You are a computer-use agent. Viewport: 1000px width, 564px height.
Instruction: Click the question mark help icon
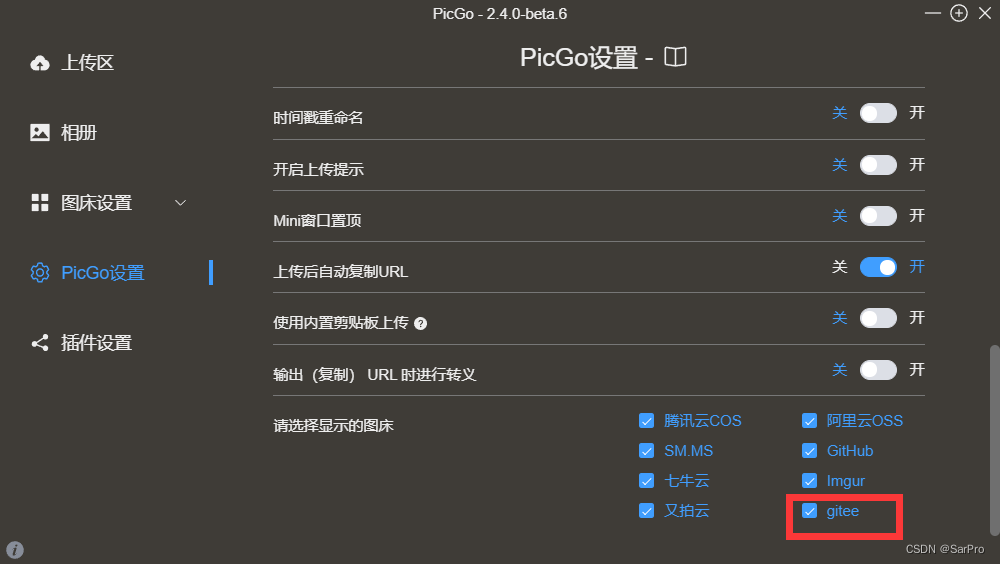point(420,323)
